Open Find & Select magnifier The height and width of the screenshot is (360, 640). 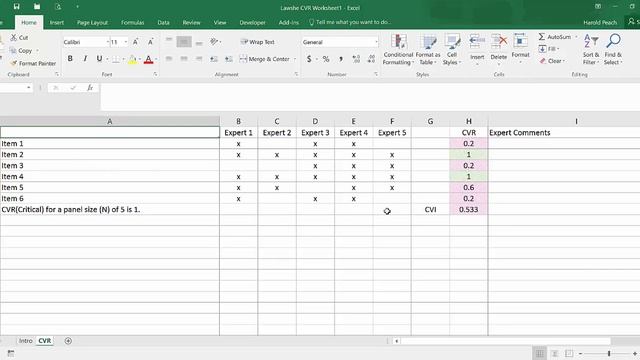[x=613, y=50]
